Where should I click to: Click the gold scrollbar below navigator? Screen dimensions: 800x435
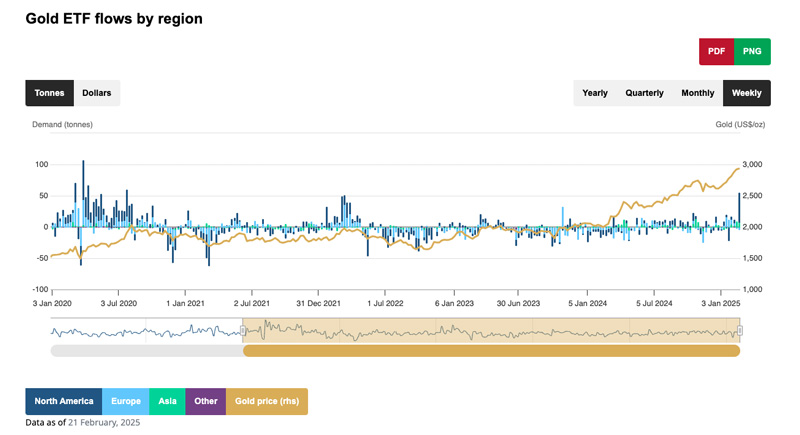click(490, 351)
